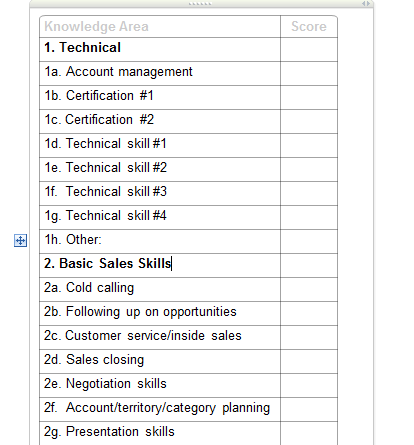Click the table move handle icon
414x445 pixels.
coord(20,240)
